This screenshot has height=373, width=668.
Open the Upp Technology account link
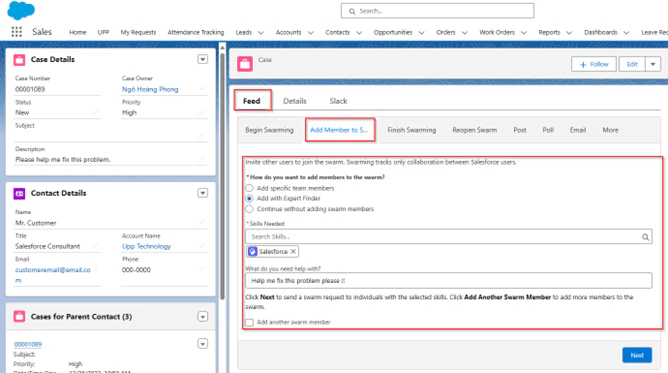point(147,246)
